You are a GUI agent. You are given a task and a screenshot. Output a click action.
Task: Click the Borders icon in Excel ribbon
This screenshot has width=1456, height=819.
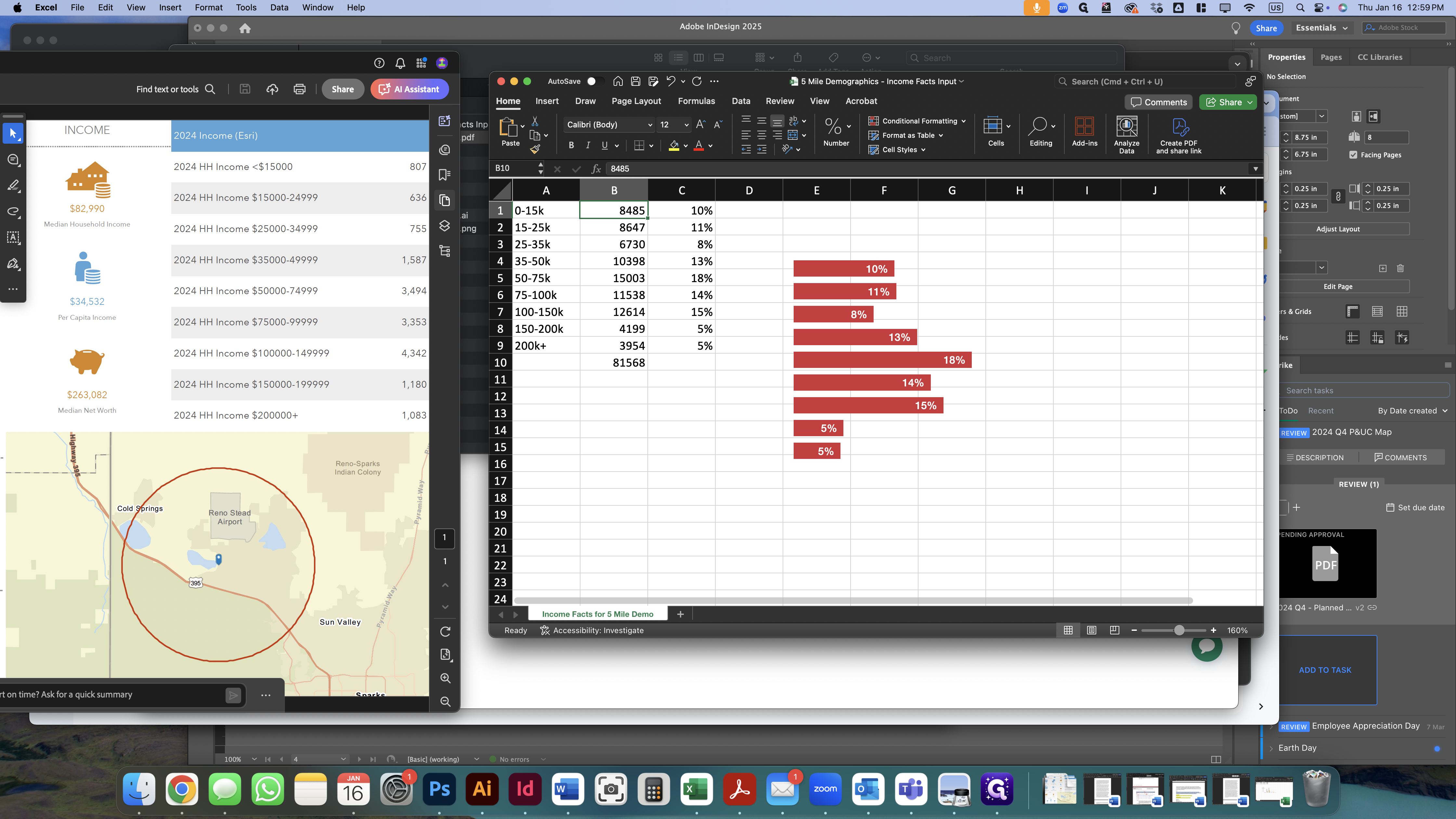coord(639,145)
